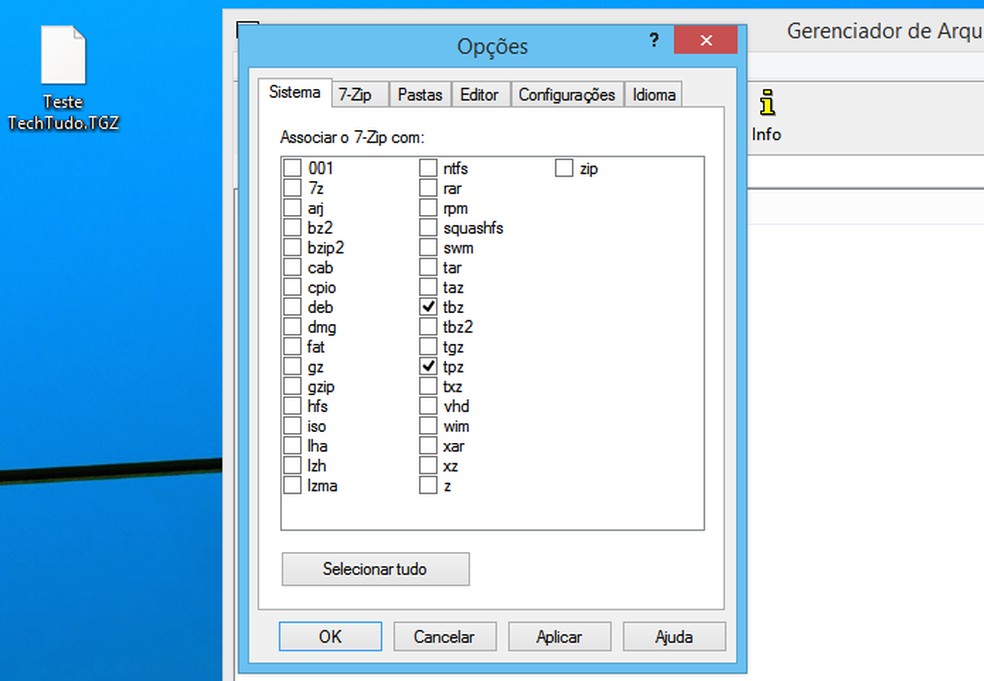Open the 7-Zip tab
984x681 pixels.
click(355, 95)
